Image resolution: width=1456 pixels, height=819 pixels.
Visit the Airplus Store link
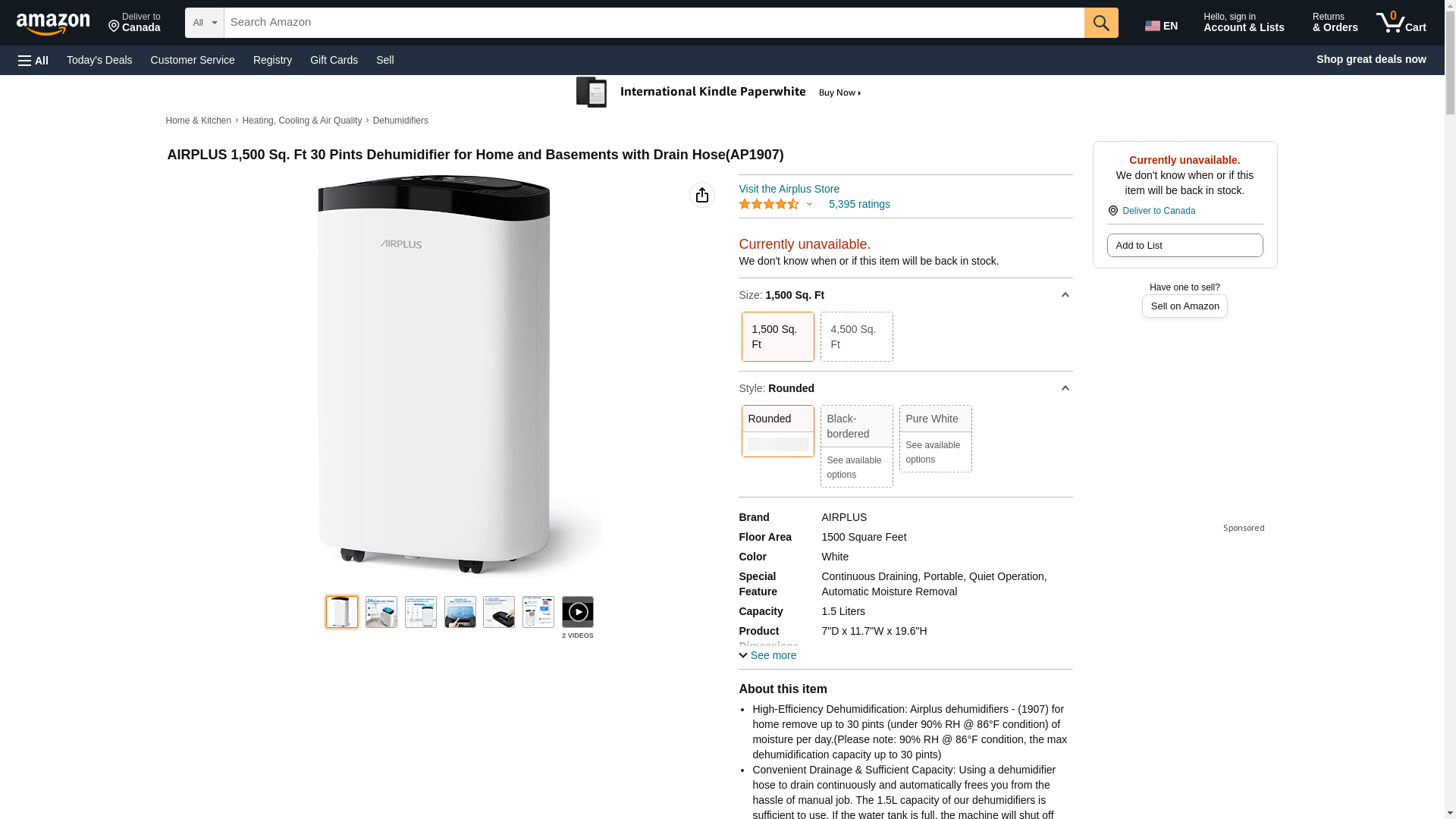(x=789, y=189)
